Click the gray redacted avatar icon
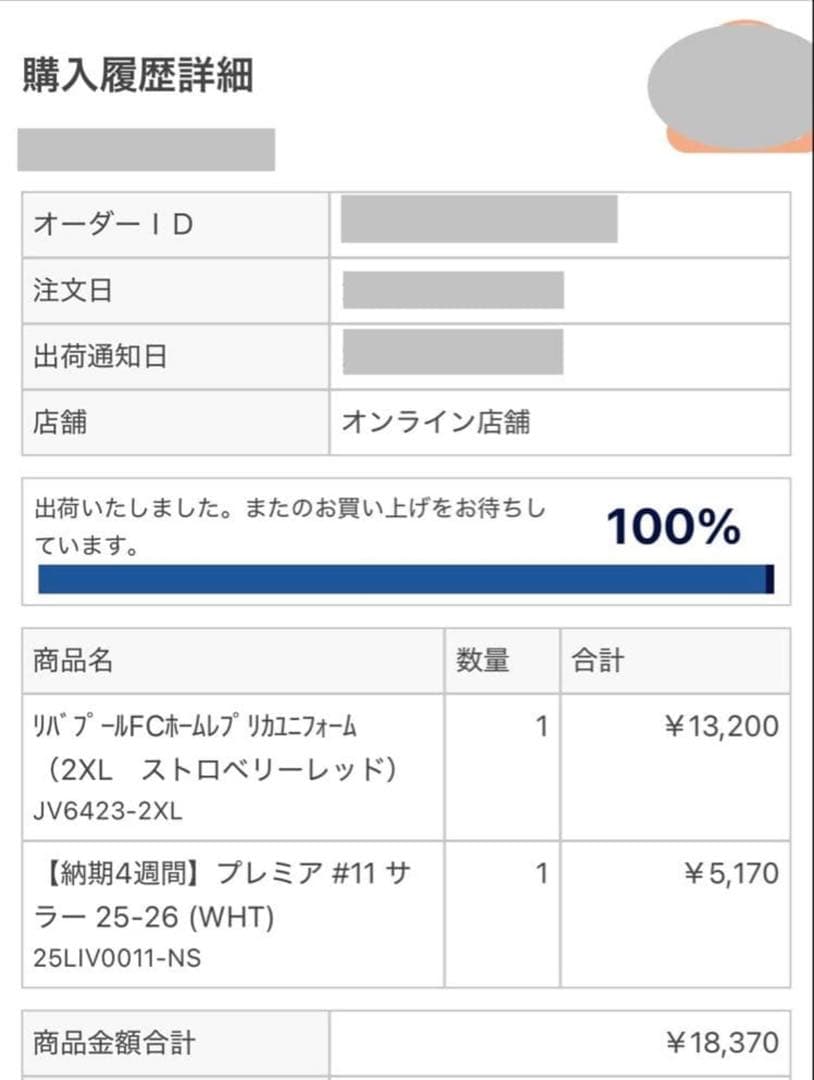This screenshot has height=1080, width=814. [x=730, y=83]
